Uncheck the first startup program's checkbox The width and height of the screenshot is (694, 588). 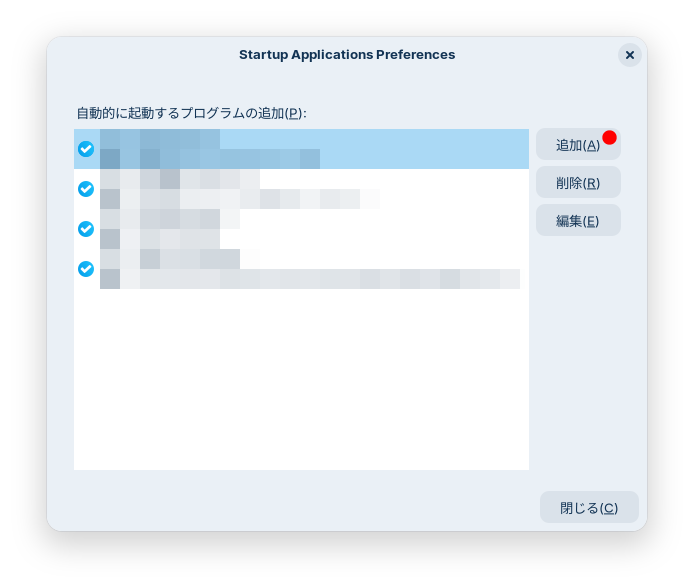tap(86, 149)
